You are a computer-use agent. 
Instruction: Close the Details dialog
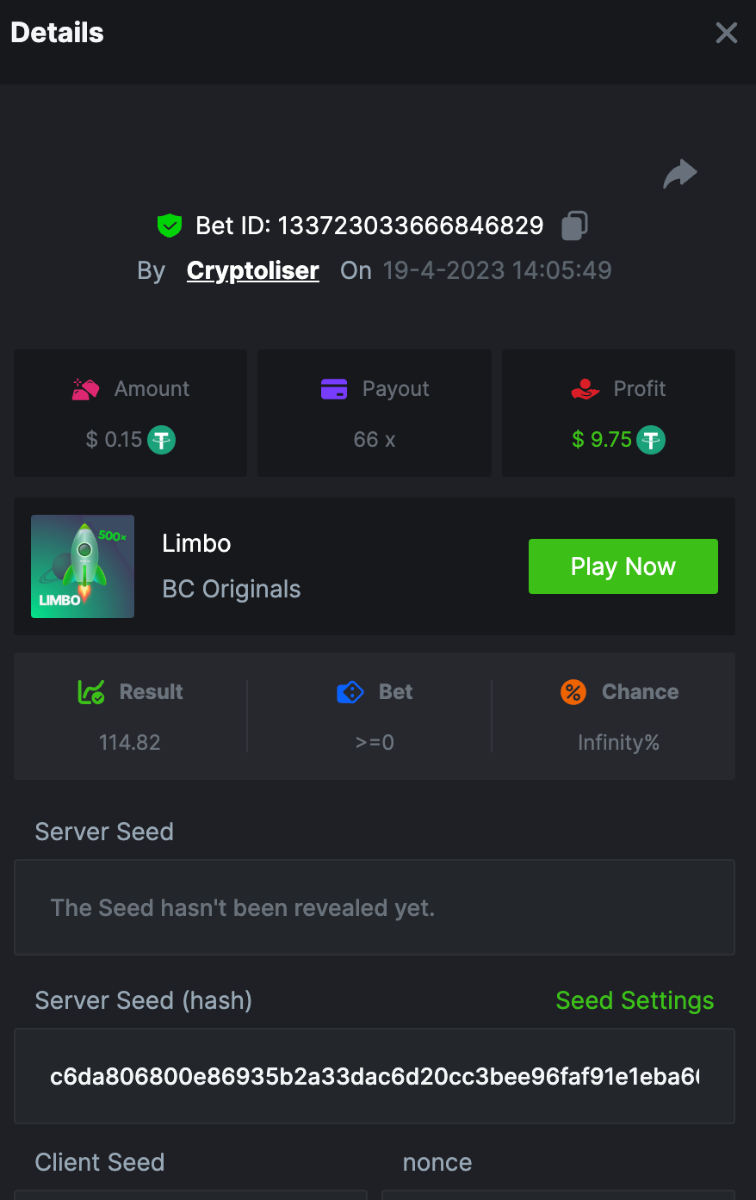point(726,33)
